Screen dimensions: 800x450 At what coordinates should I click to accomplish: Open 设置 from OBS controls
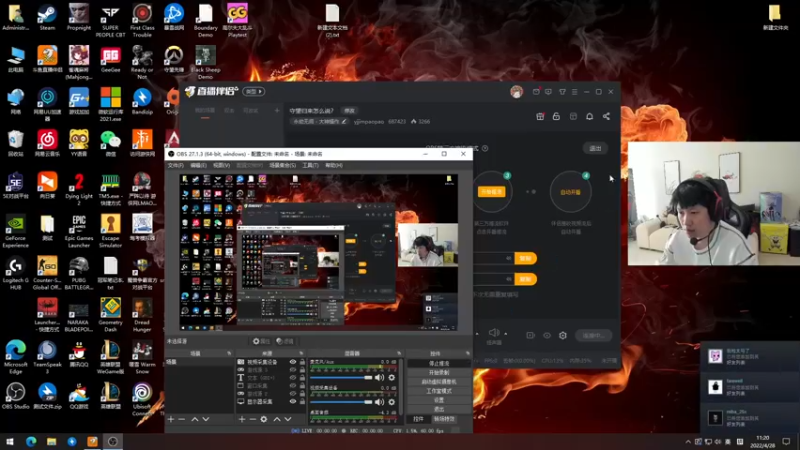tap(439, 400)
